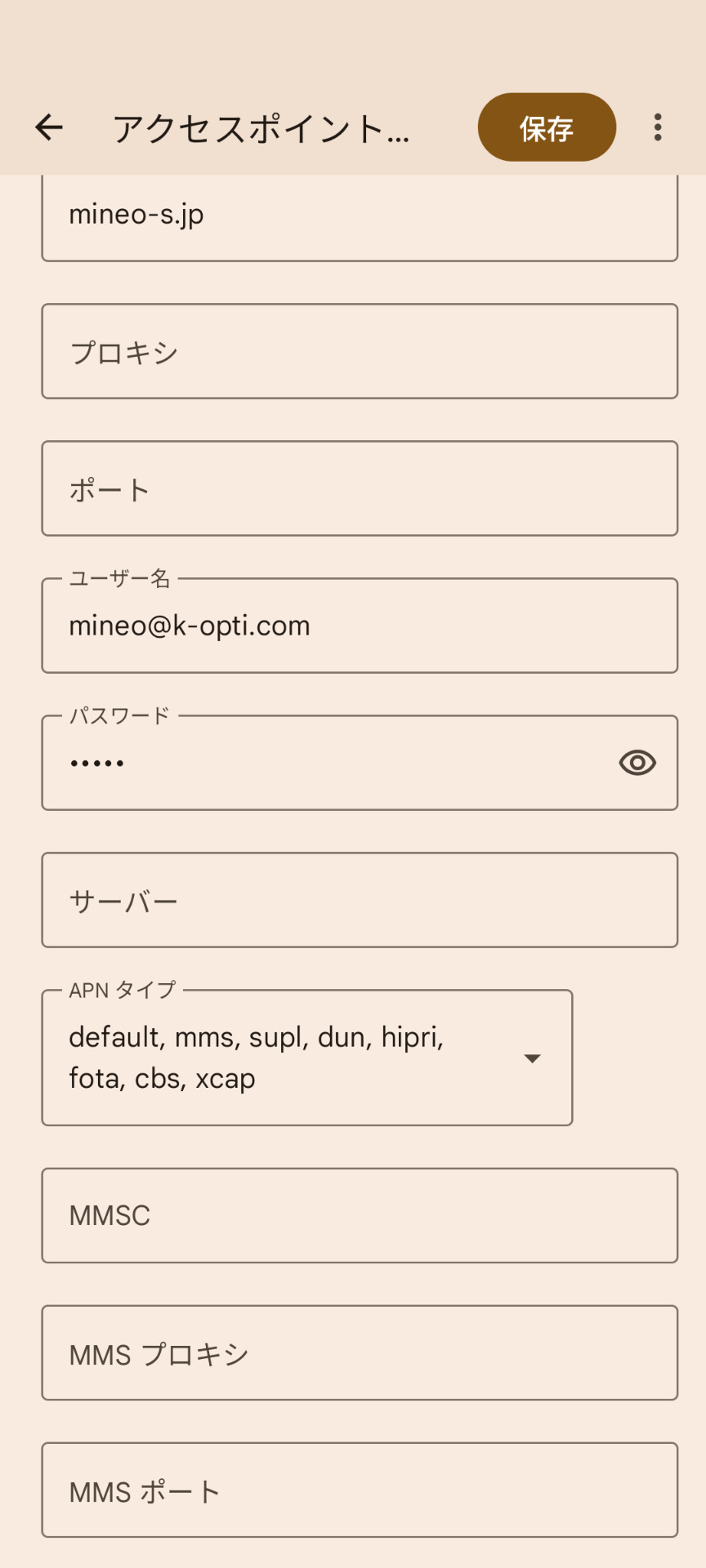Focus the field containing mineo-s.jp
706x1568 pixels.
360,216
